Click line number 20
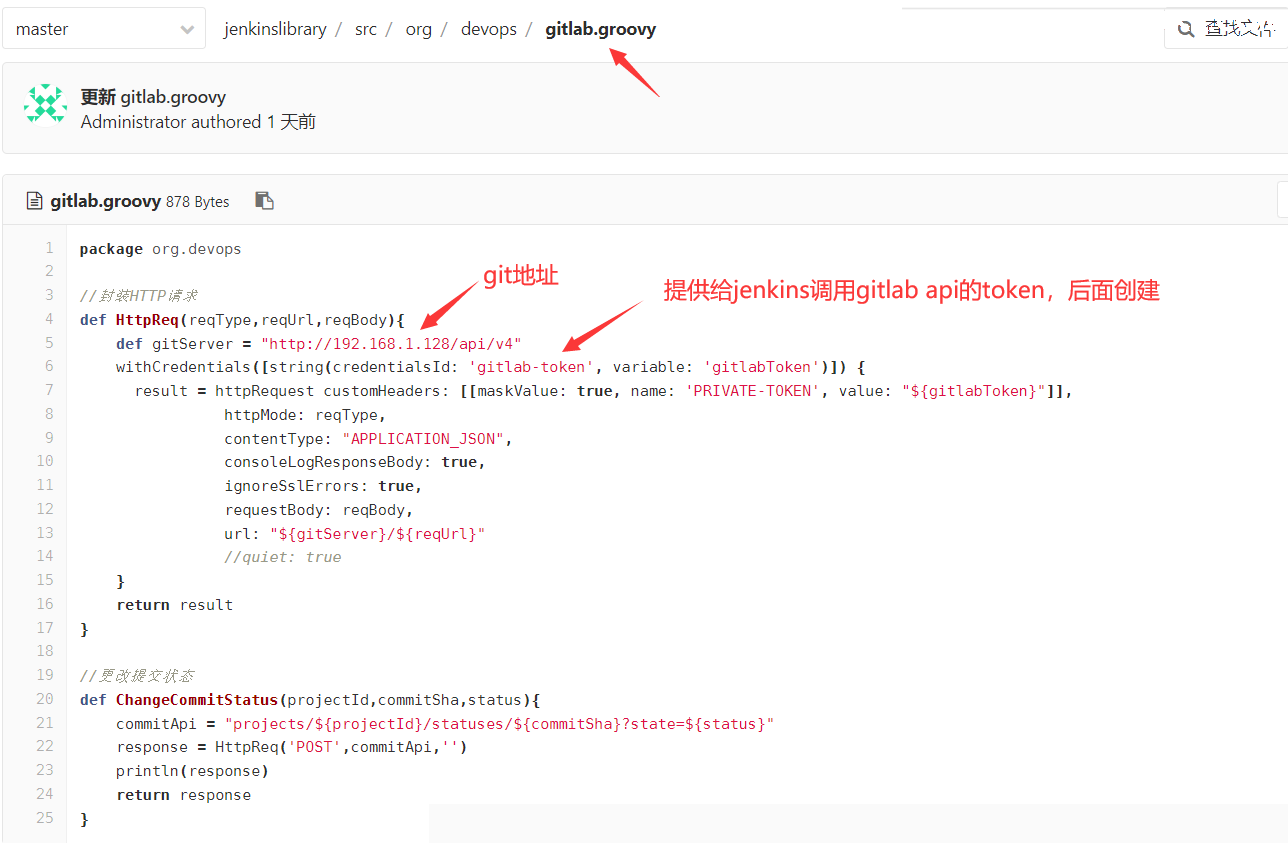 pos(45,699)
